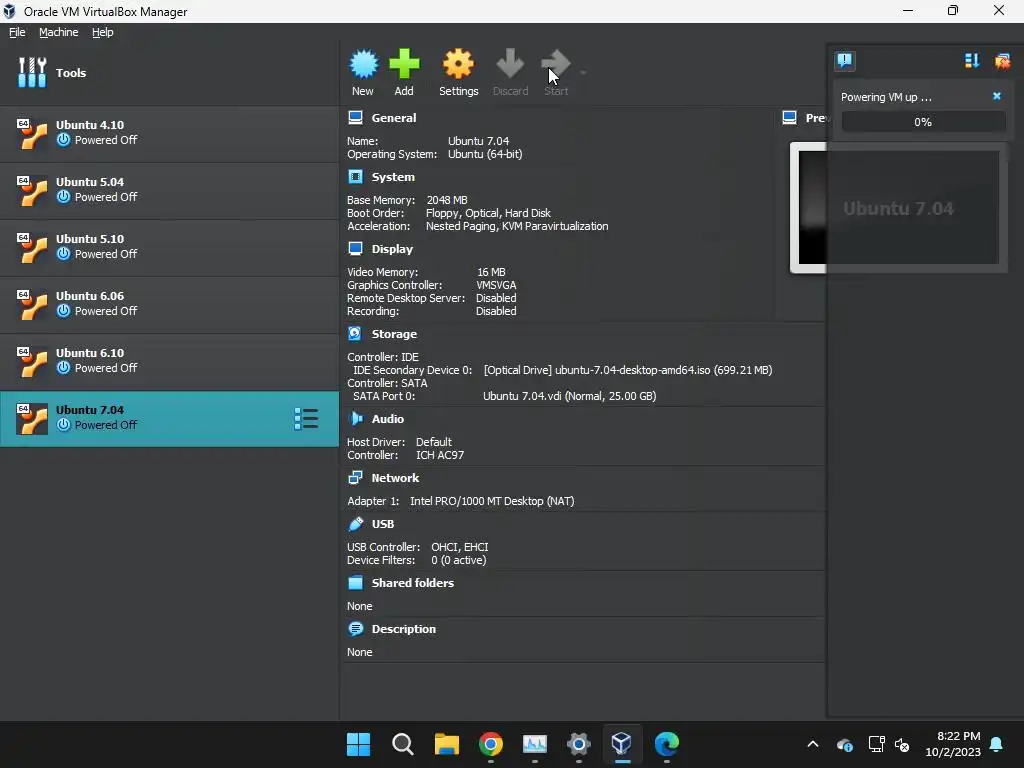Screen dimensions: 1024x768
Task: Click the VirtualBox taskbar icon
Action: [622, 744]
